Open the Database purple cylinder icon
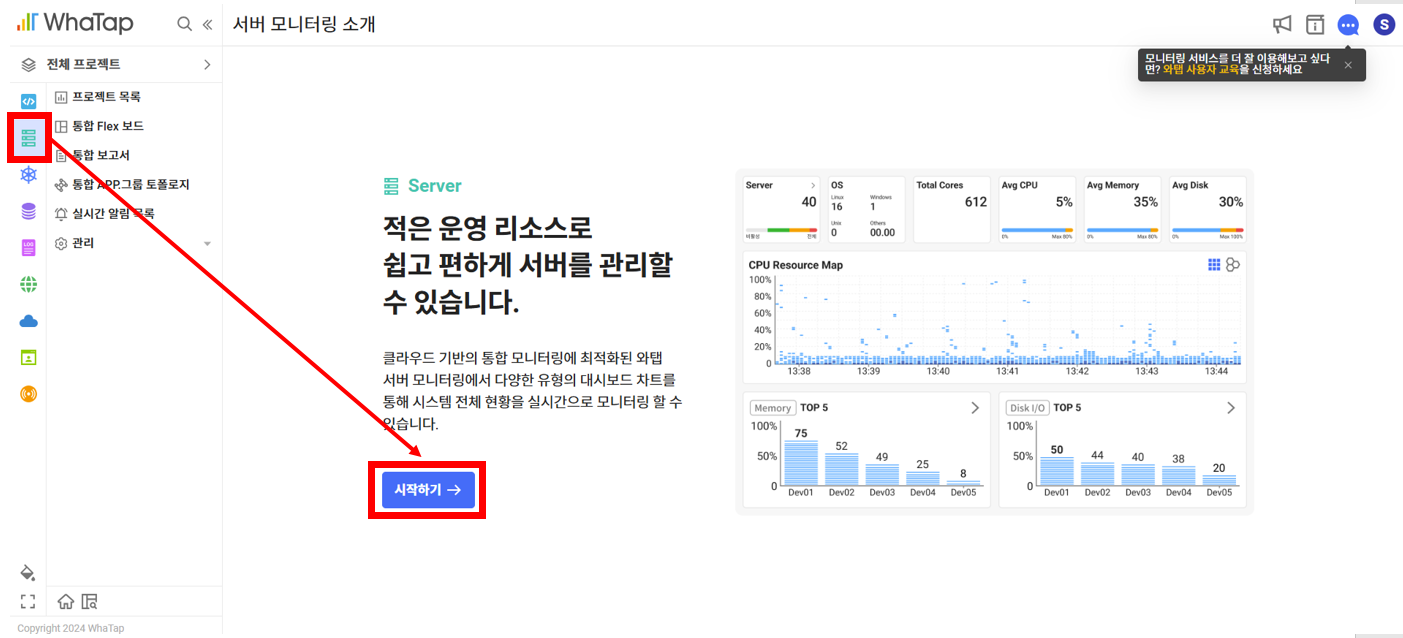The width and height of the screenshot is (1403, 638). pos(28,212)
